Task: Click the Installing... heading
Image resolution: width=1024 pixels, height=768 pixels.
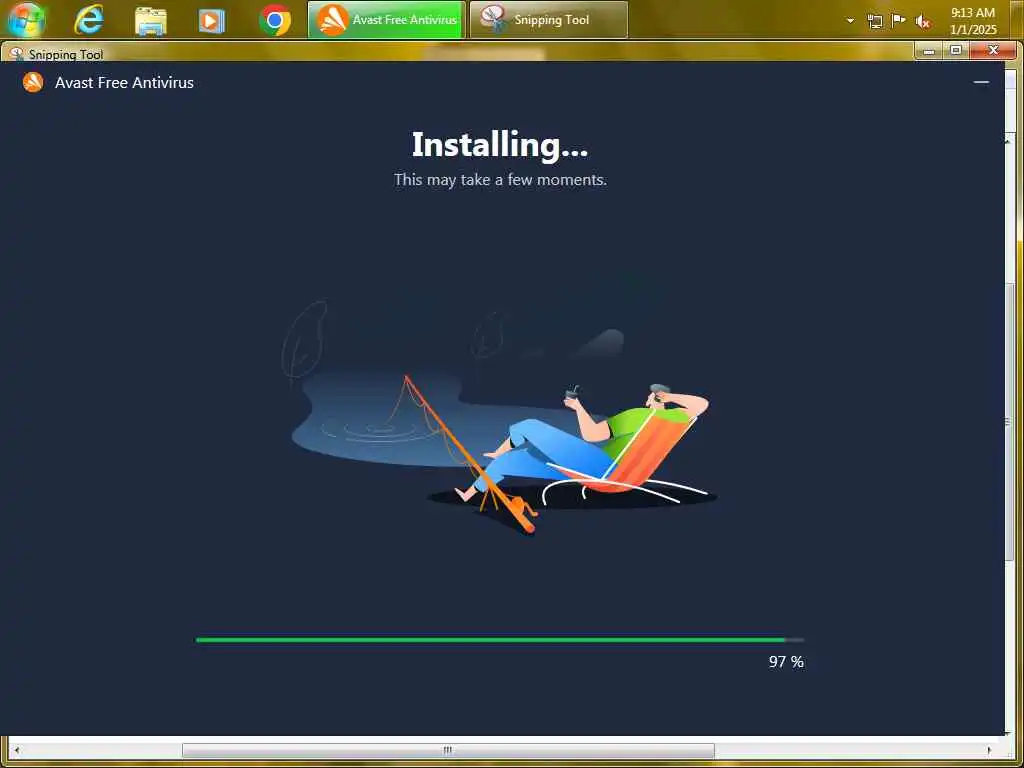Action: click(500, 144)
